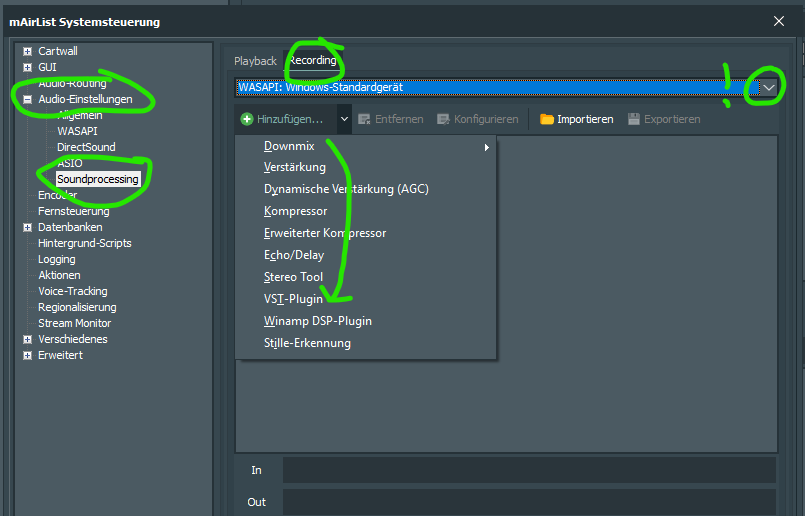Choose Kompressor from the menu
This screenshot has width=805, height=516.
coord(295,211)
